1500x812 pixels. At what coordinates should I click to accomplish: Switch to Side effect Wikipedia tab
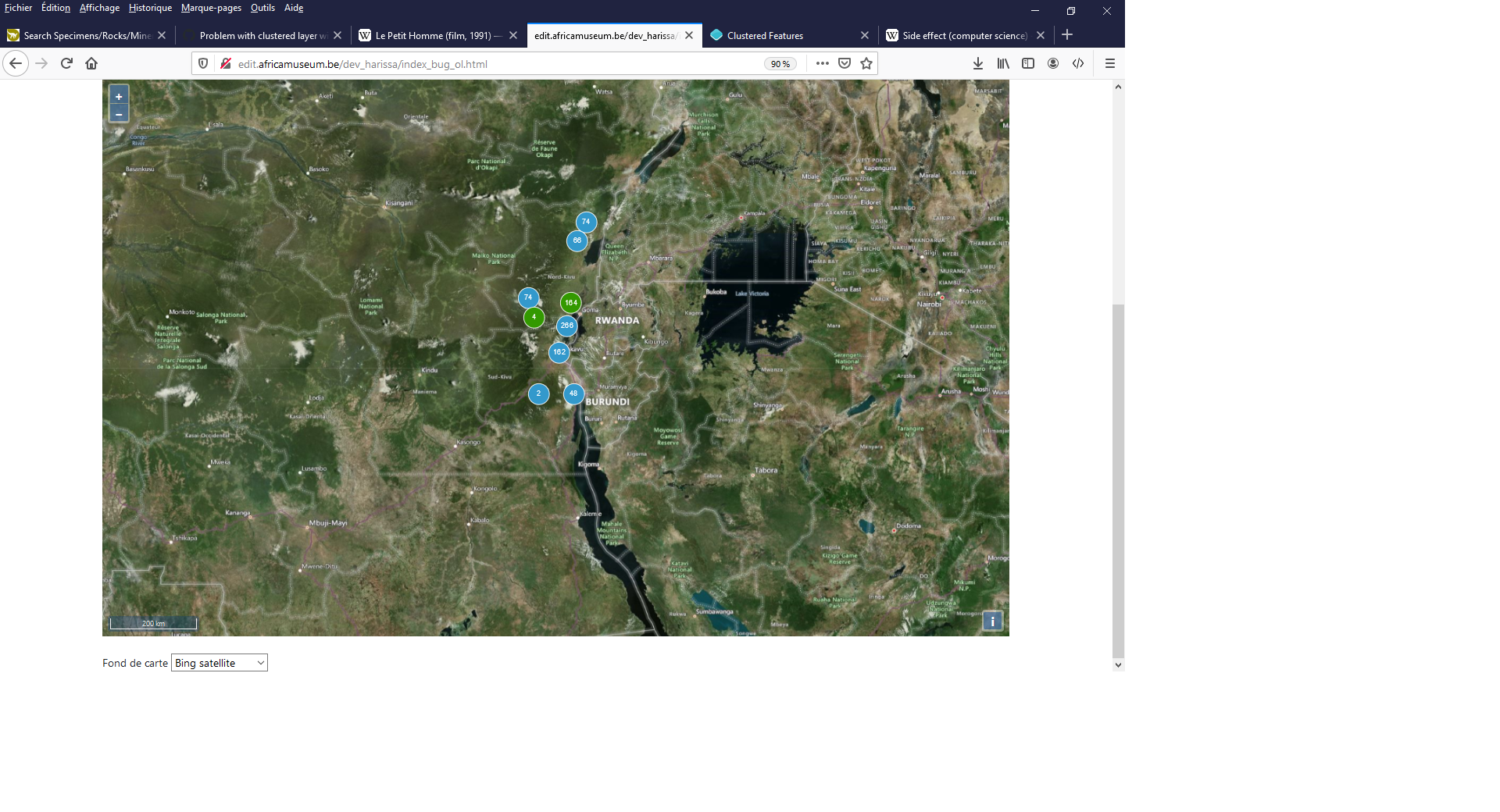tap(965, 35)
